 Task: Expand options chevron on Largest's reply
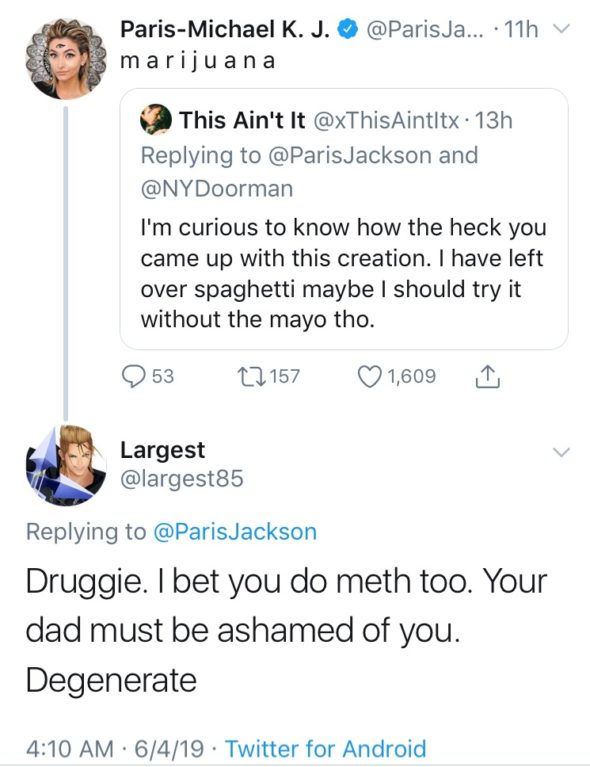[561, 452]
